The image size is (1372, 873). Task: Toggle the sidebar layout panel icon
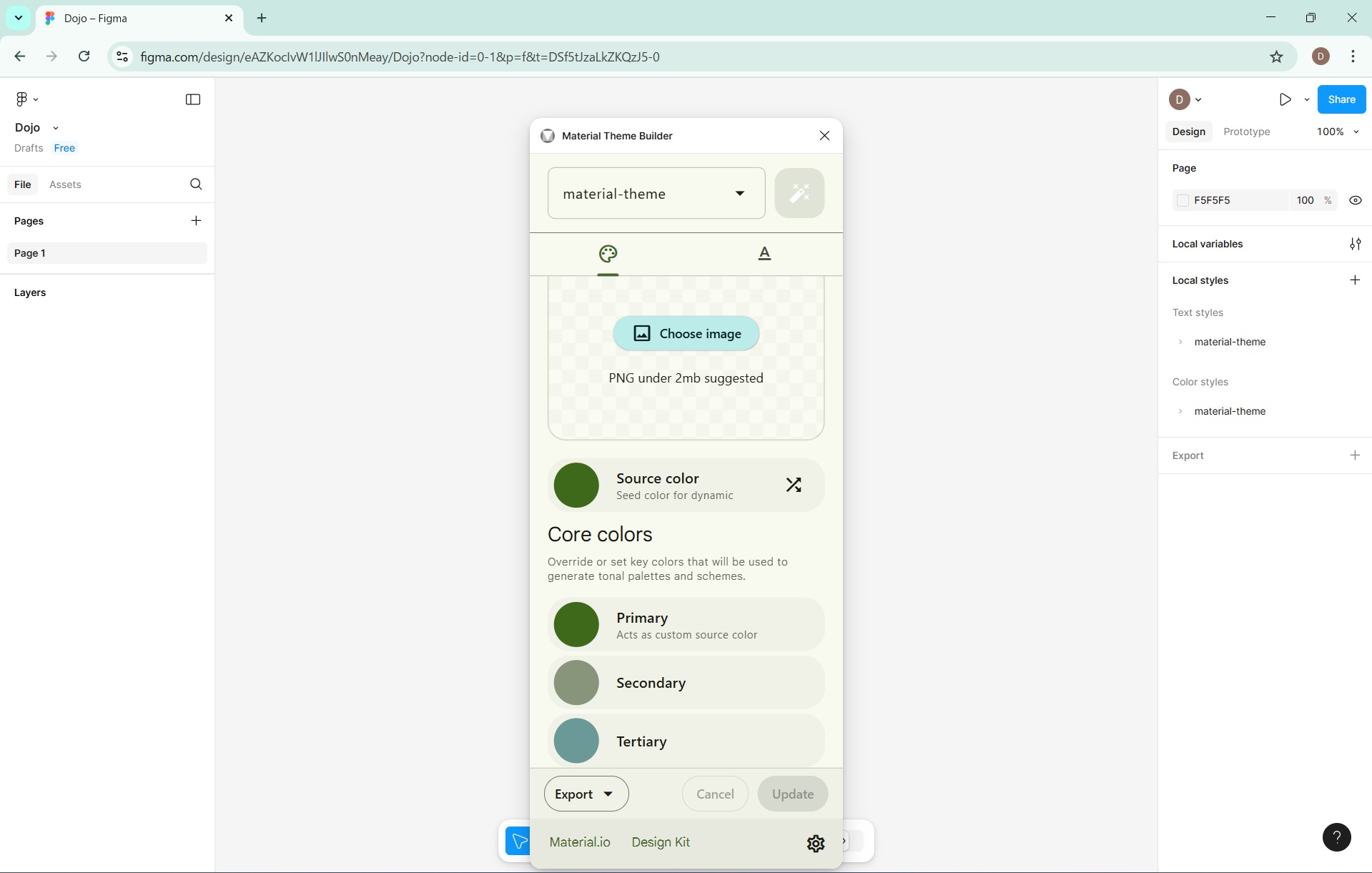click(x=193, y=99)
